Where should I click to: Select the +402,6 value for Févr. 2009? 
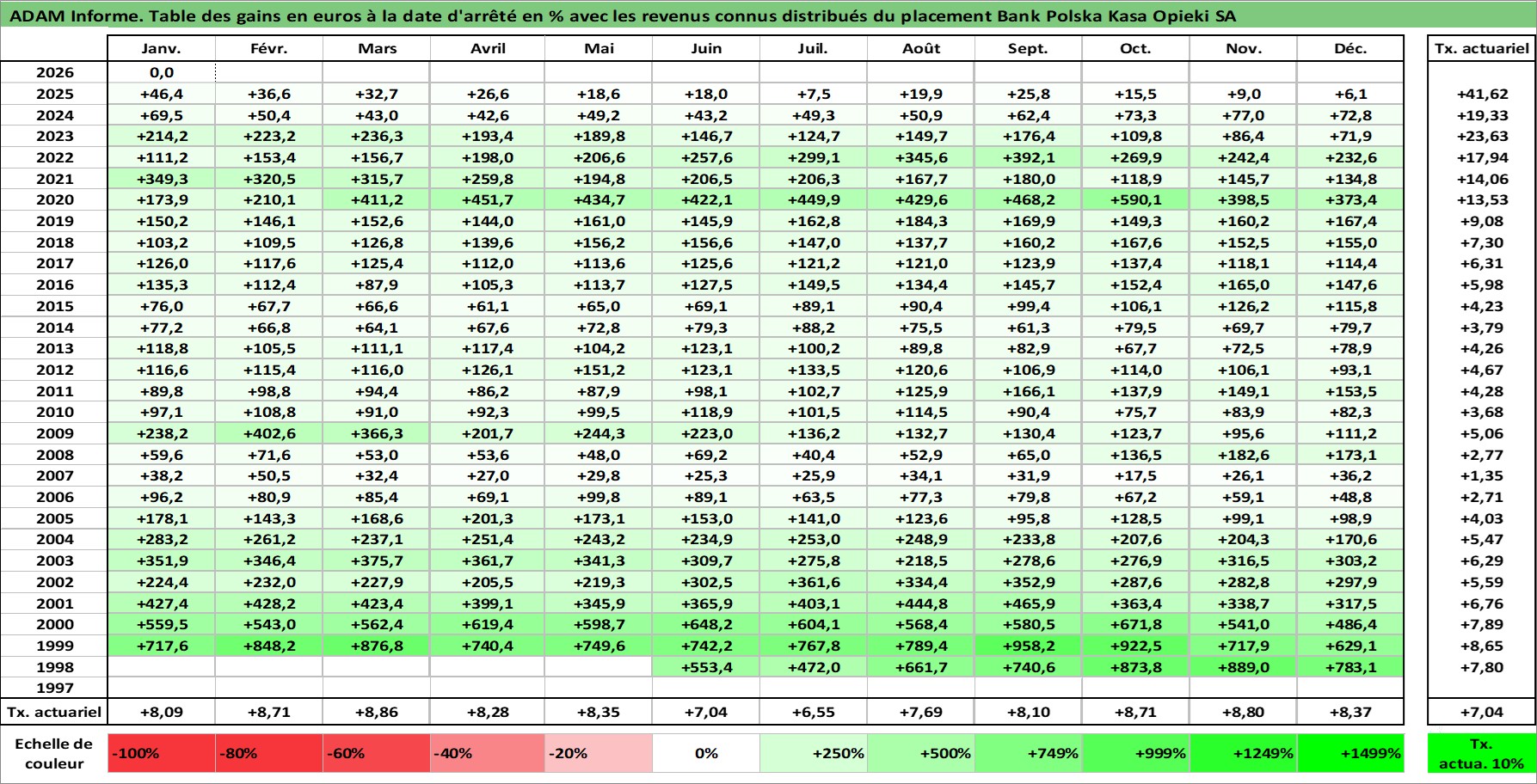[x=269, y=433]
